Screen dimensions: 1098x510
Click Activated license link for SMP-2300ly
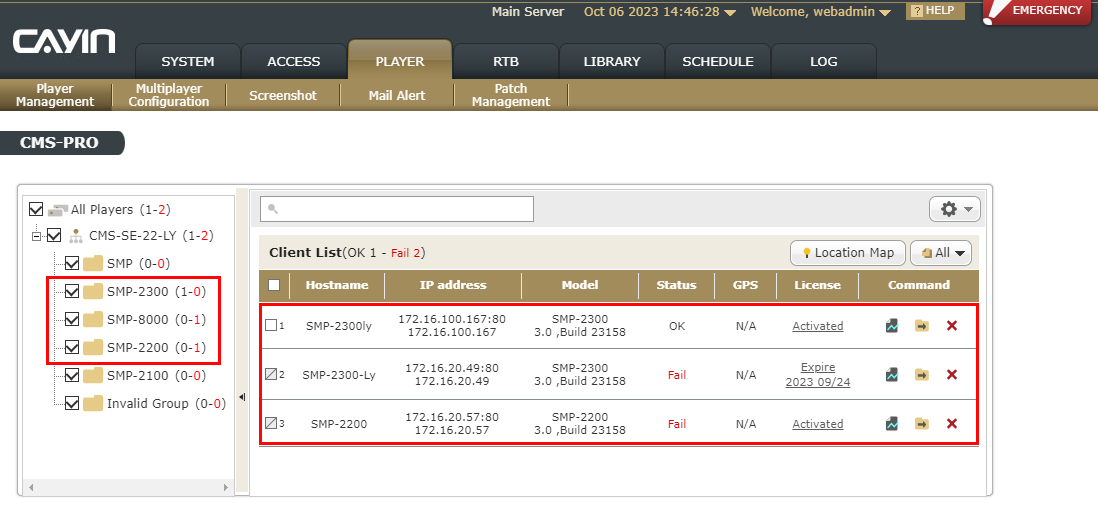(x=817, y=326)
